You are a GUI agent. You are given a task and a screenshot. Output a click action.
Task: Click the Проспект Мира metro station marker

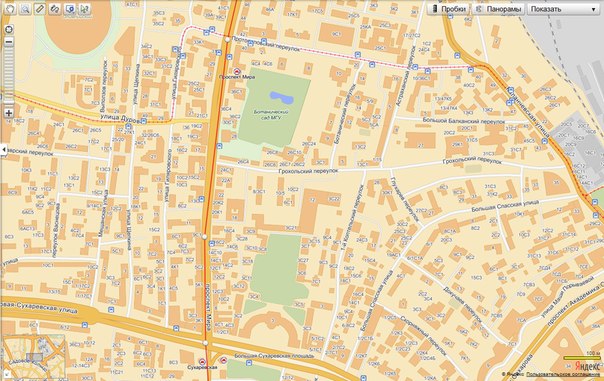(x=237, y=71)
